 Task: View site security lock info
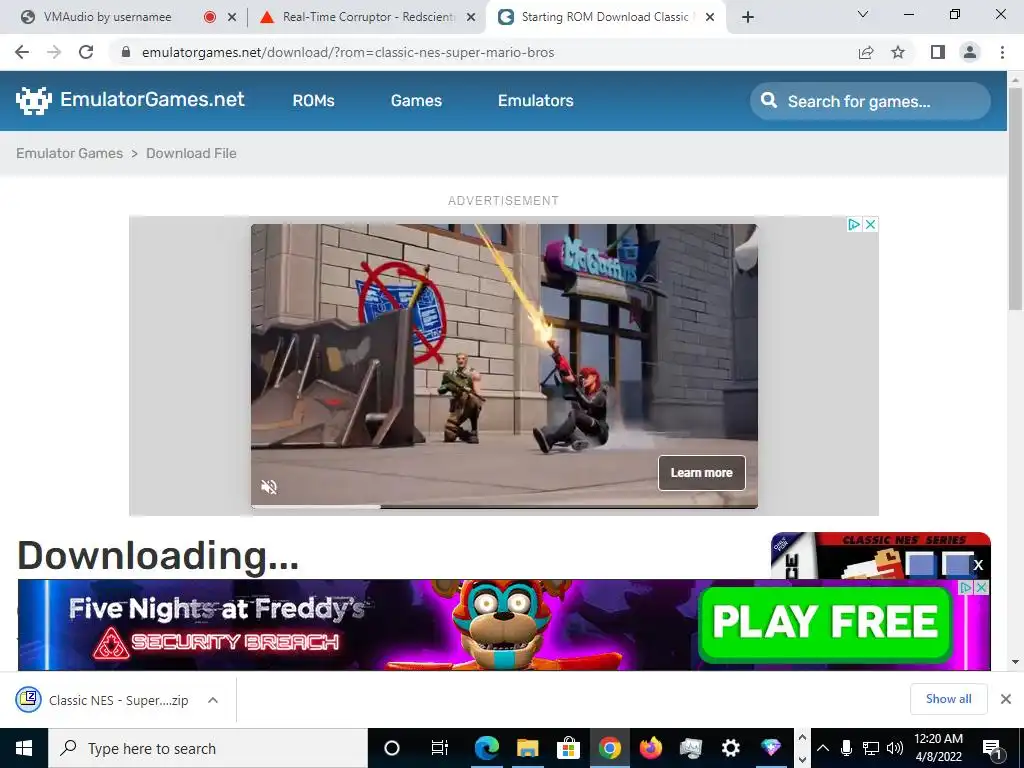pos(126,52)
